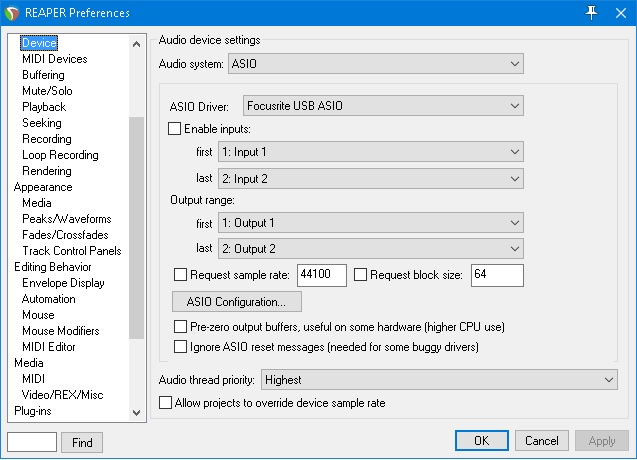Select Video/REX/Misc in the tree

(63, 395)
